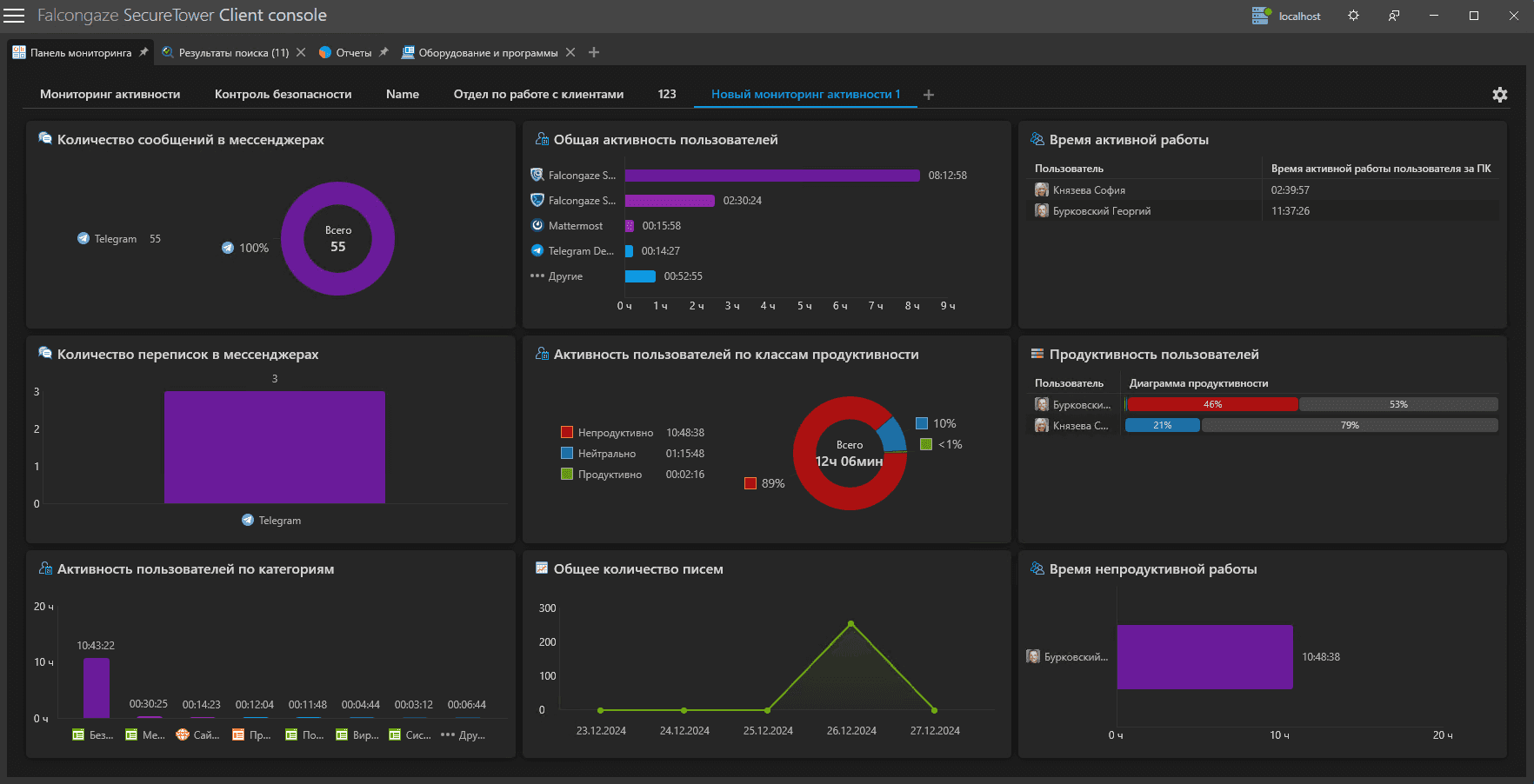
Task: Close the Результаты поиска (11) tab
Action: pyautogui.click(x=301, y=52)
